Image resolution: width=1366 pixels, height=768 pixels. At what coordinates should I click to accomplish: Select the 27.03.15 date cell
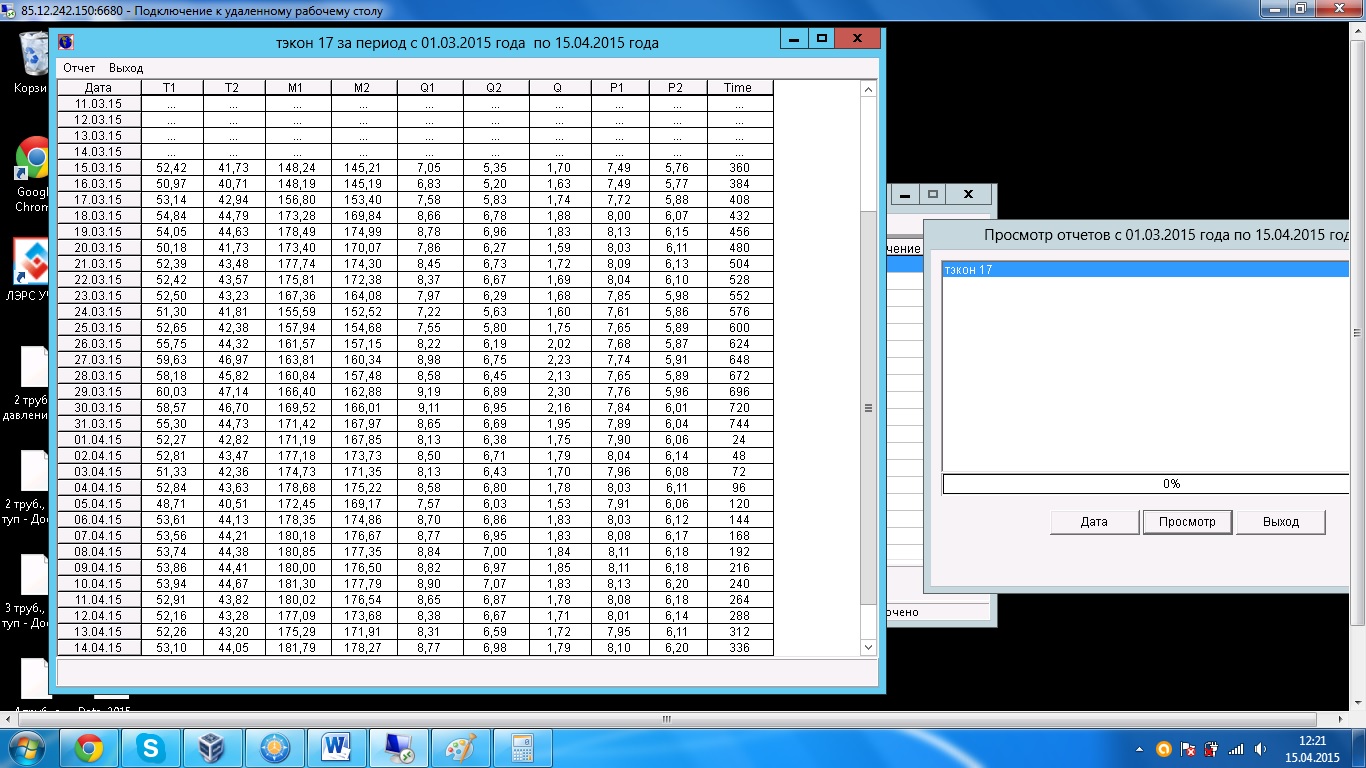pos(98,360)
